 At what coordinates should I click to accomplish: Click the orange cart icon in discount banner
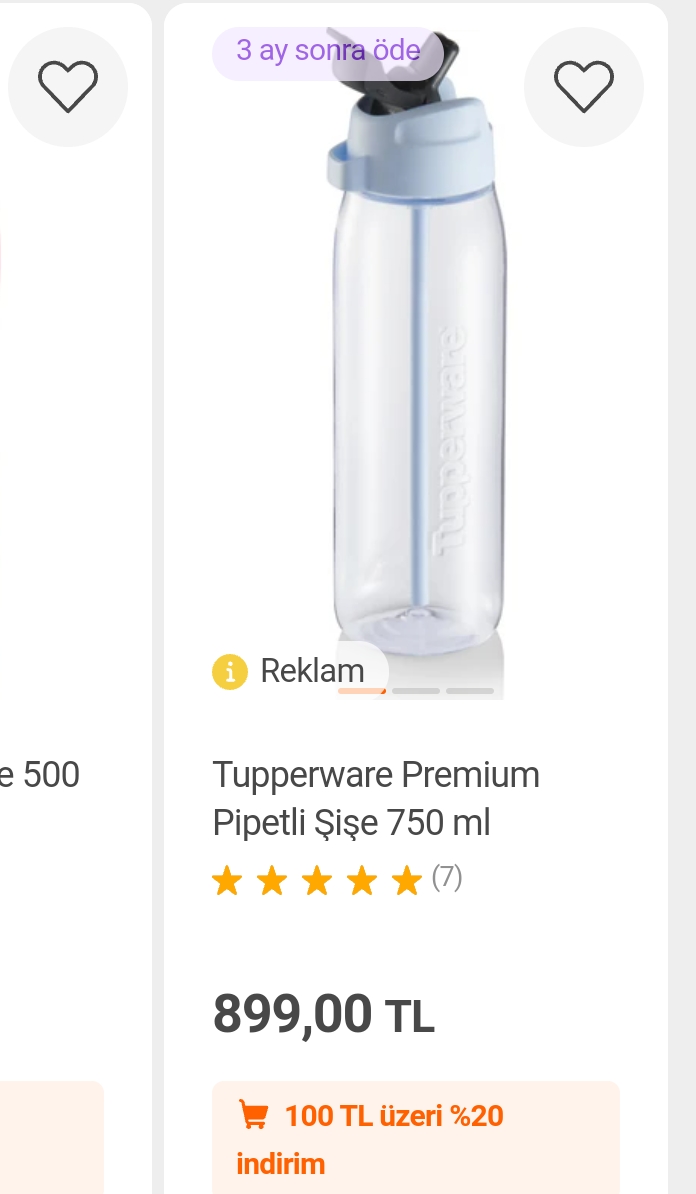(x=255, y=1115)
